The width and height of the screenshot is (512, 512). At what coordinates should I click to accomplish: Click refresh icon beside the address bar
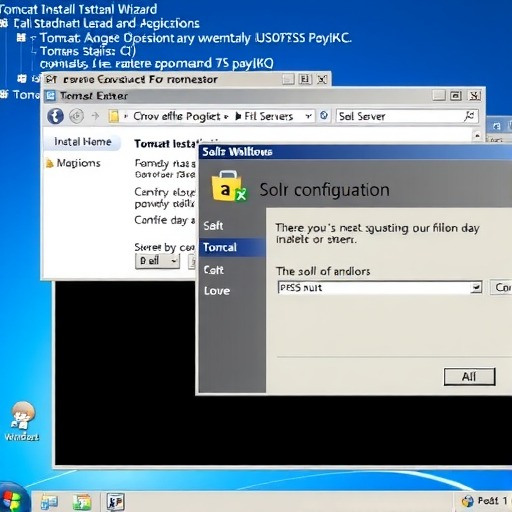point(324,116)
